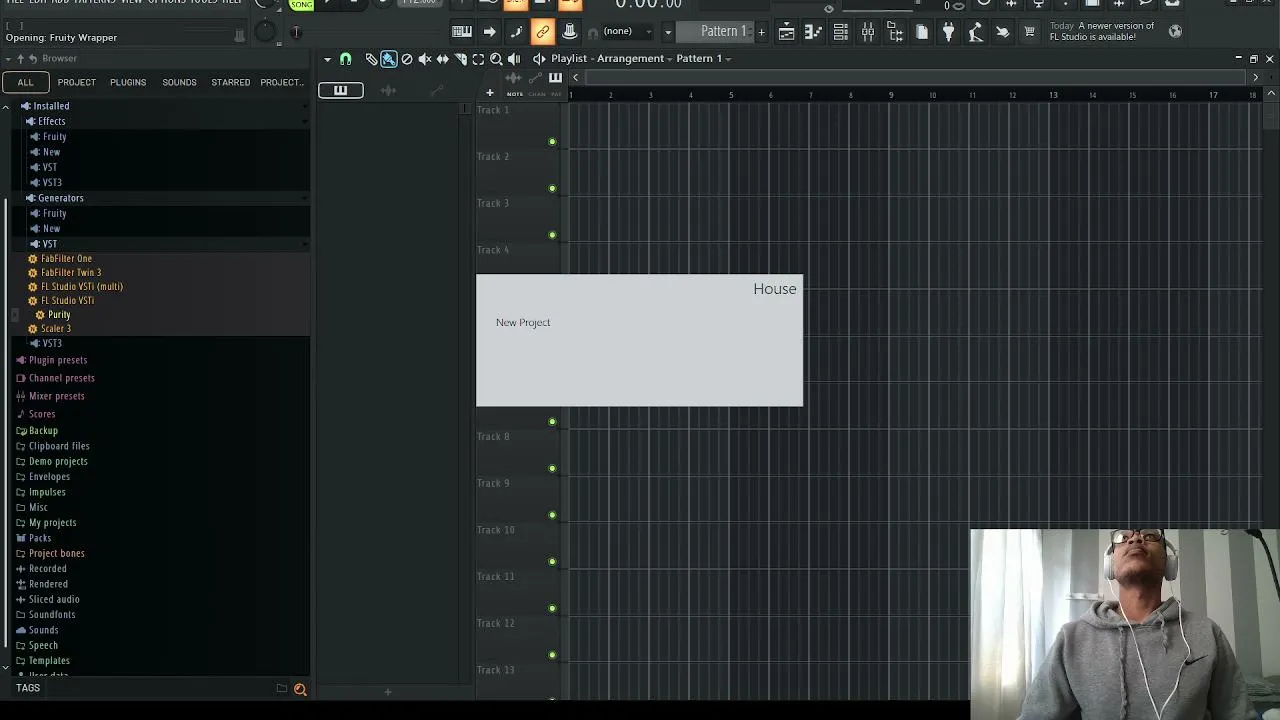Open the plugin picker plug icon

[x=949, y=32]
